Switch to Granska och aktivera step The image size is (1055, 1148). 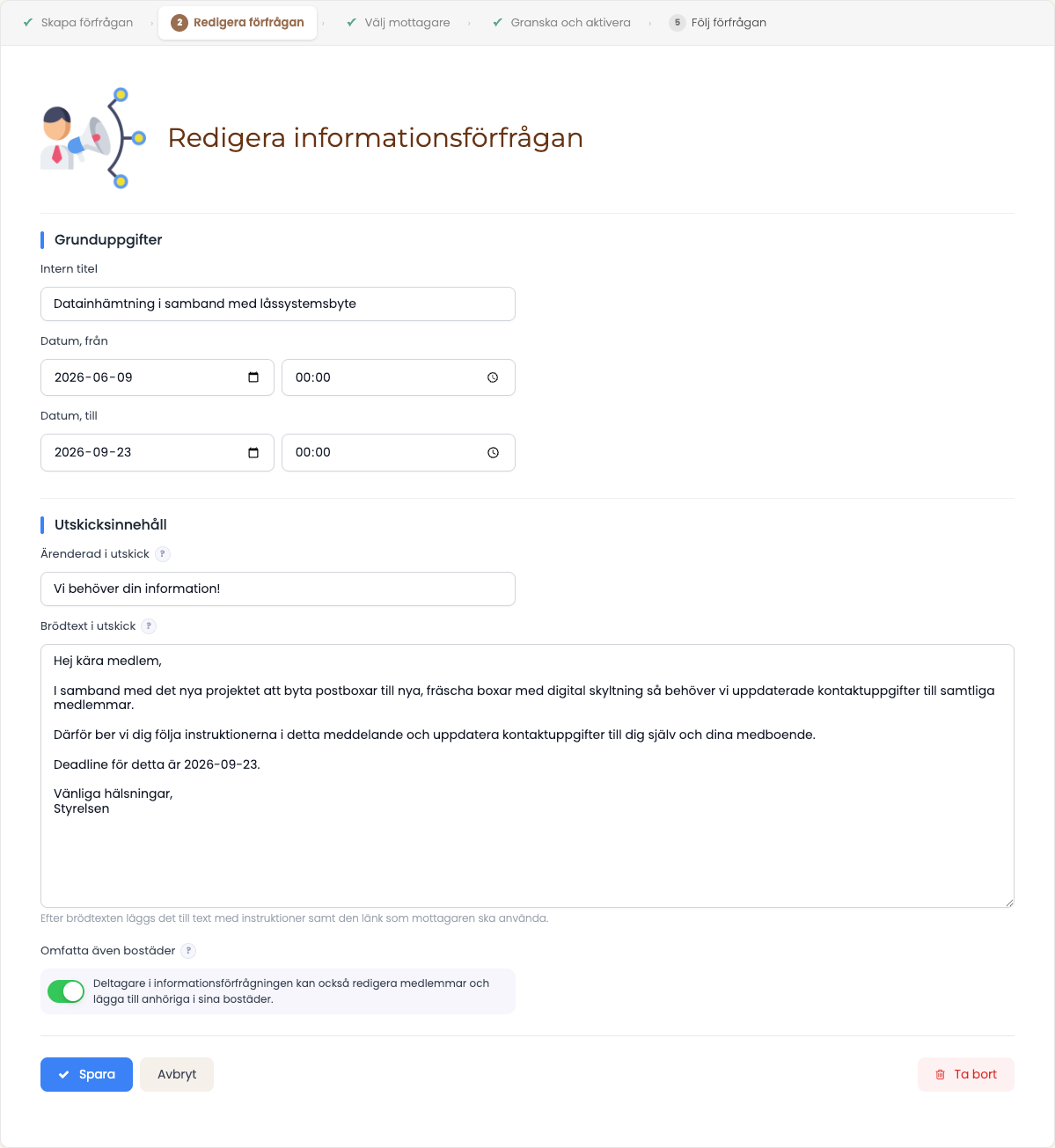tap(561, 23)
